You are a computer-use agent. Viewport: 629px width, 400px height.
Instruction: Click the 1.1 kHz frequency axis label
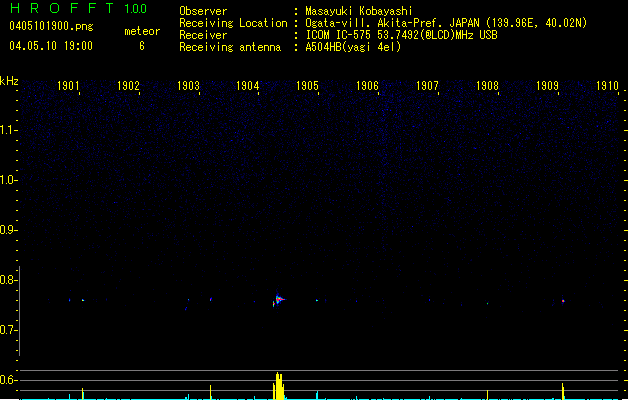(x=8, y=130)
